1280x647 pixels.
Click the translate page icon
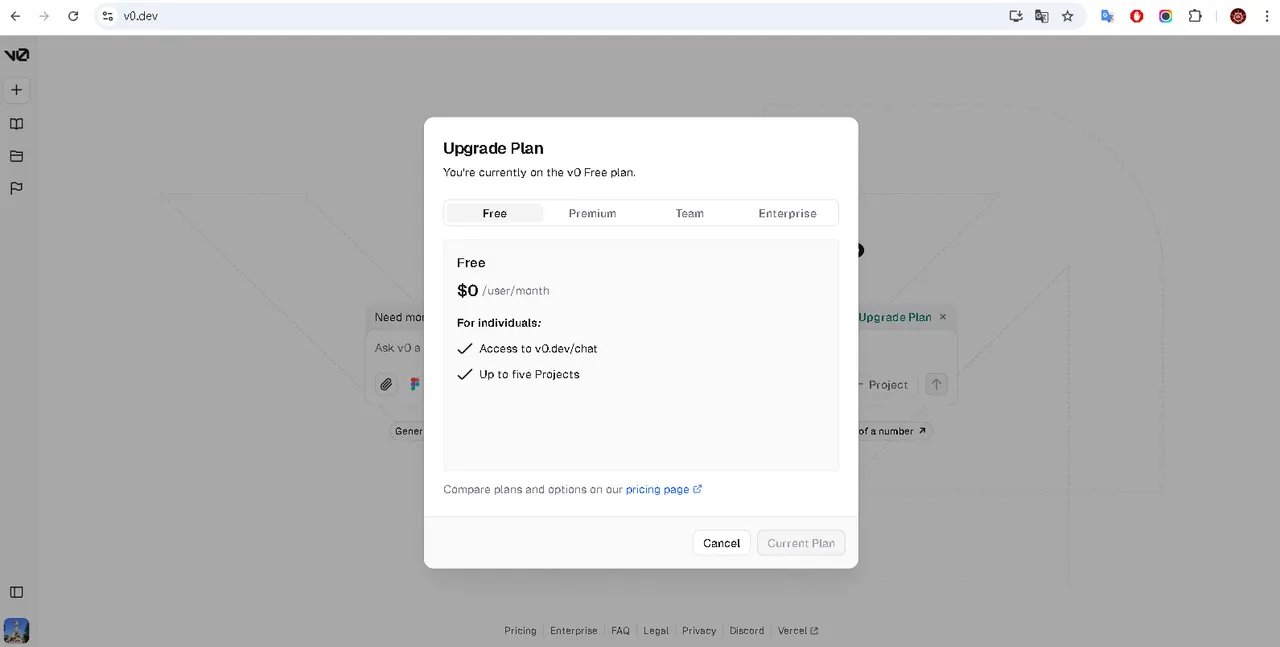(1042, 16)
